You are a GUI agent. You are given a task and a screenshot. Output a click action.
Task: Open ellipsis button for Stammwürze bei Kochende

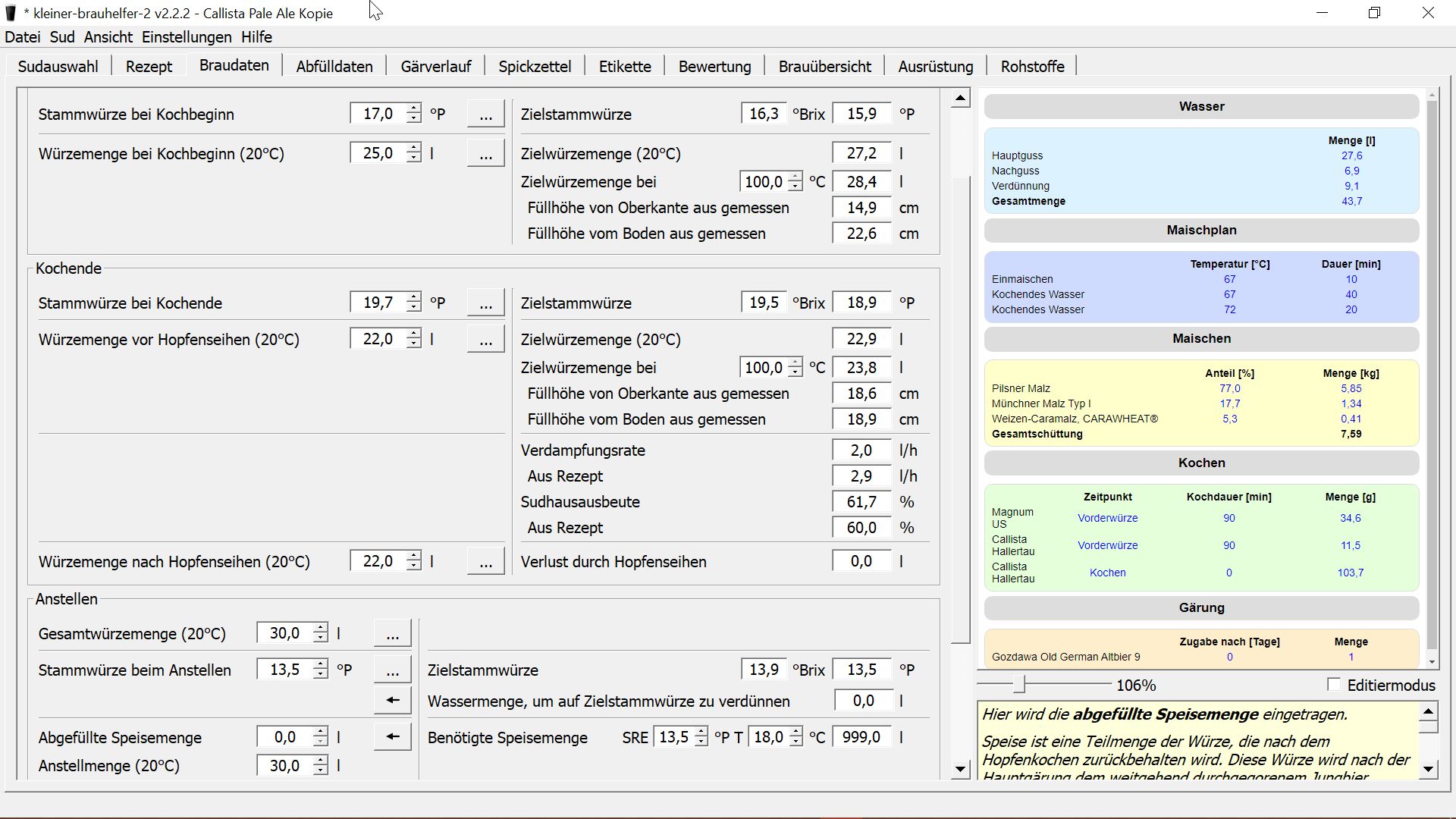(485, 303)
